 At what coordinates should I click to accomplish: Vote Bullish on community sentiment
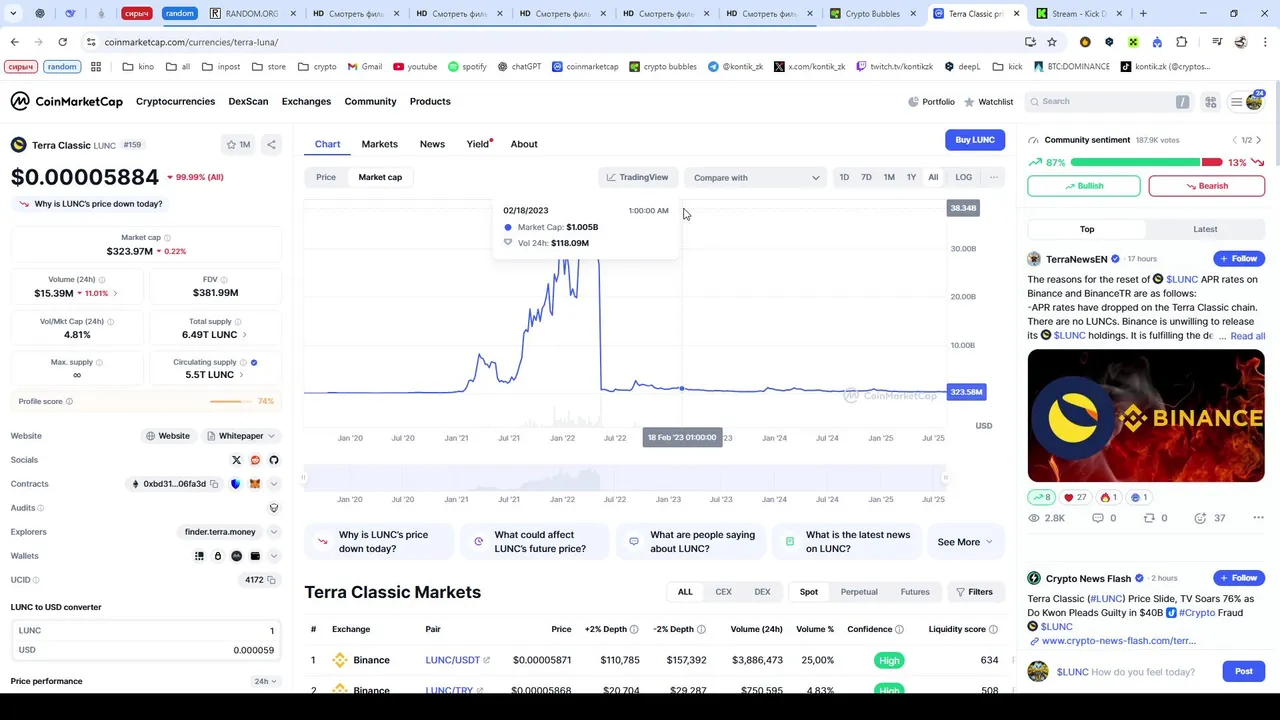point(1083,186)
